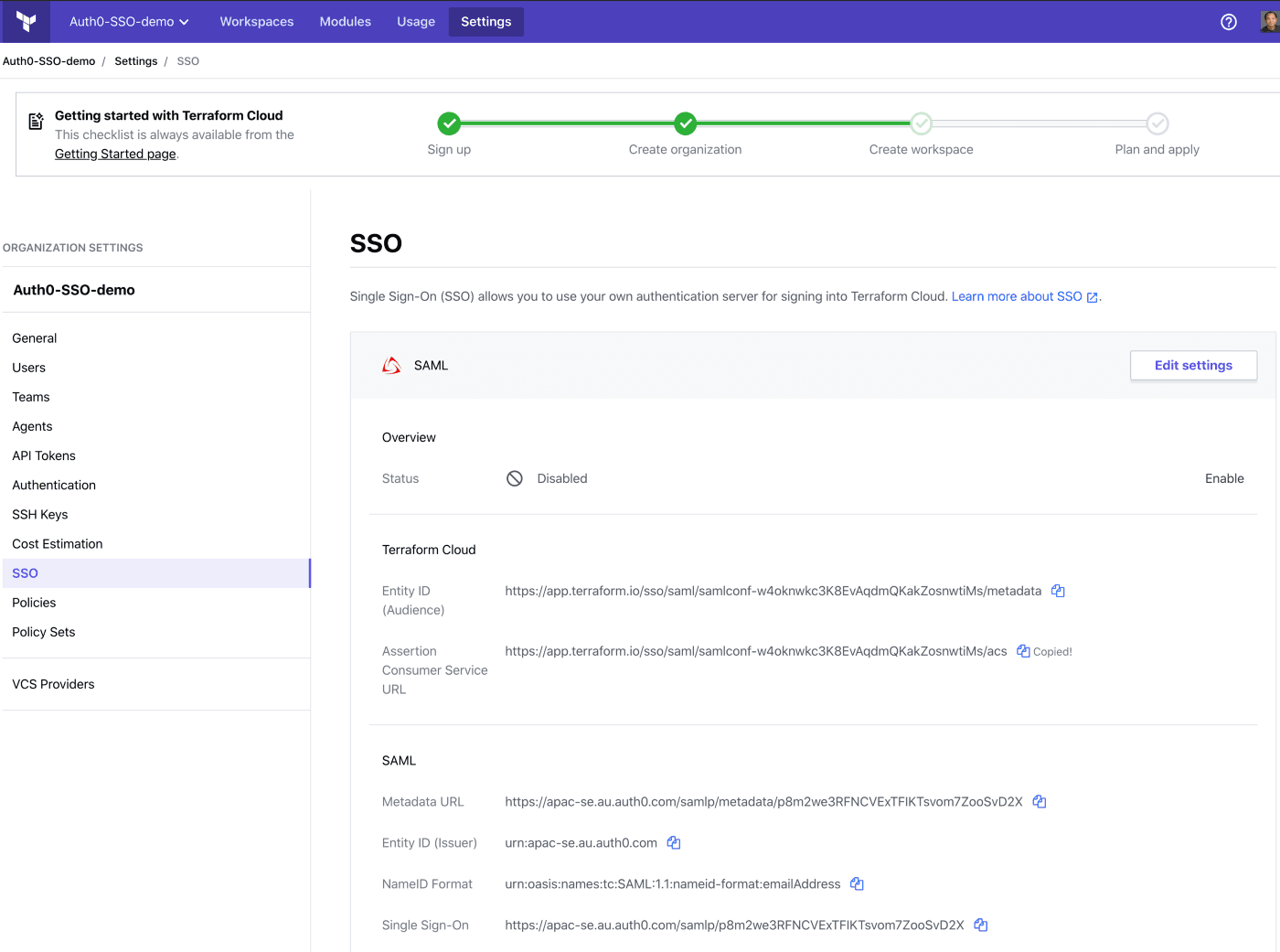1280x952 pixels.
Task: Copy the NameID Format value
Action: 857,883
